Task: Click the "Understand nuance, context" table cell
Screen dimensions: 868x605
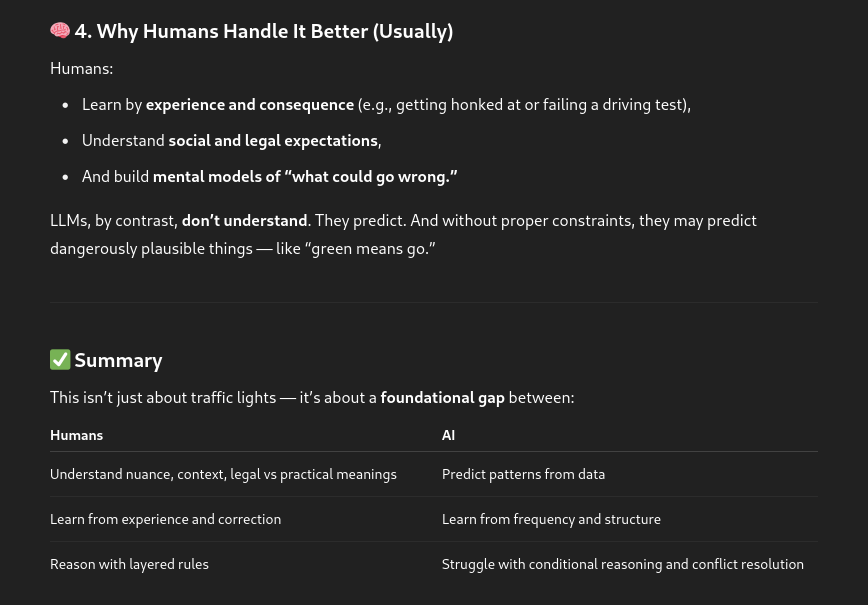Action: pos(223,474)
